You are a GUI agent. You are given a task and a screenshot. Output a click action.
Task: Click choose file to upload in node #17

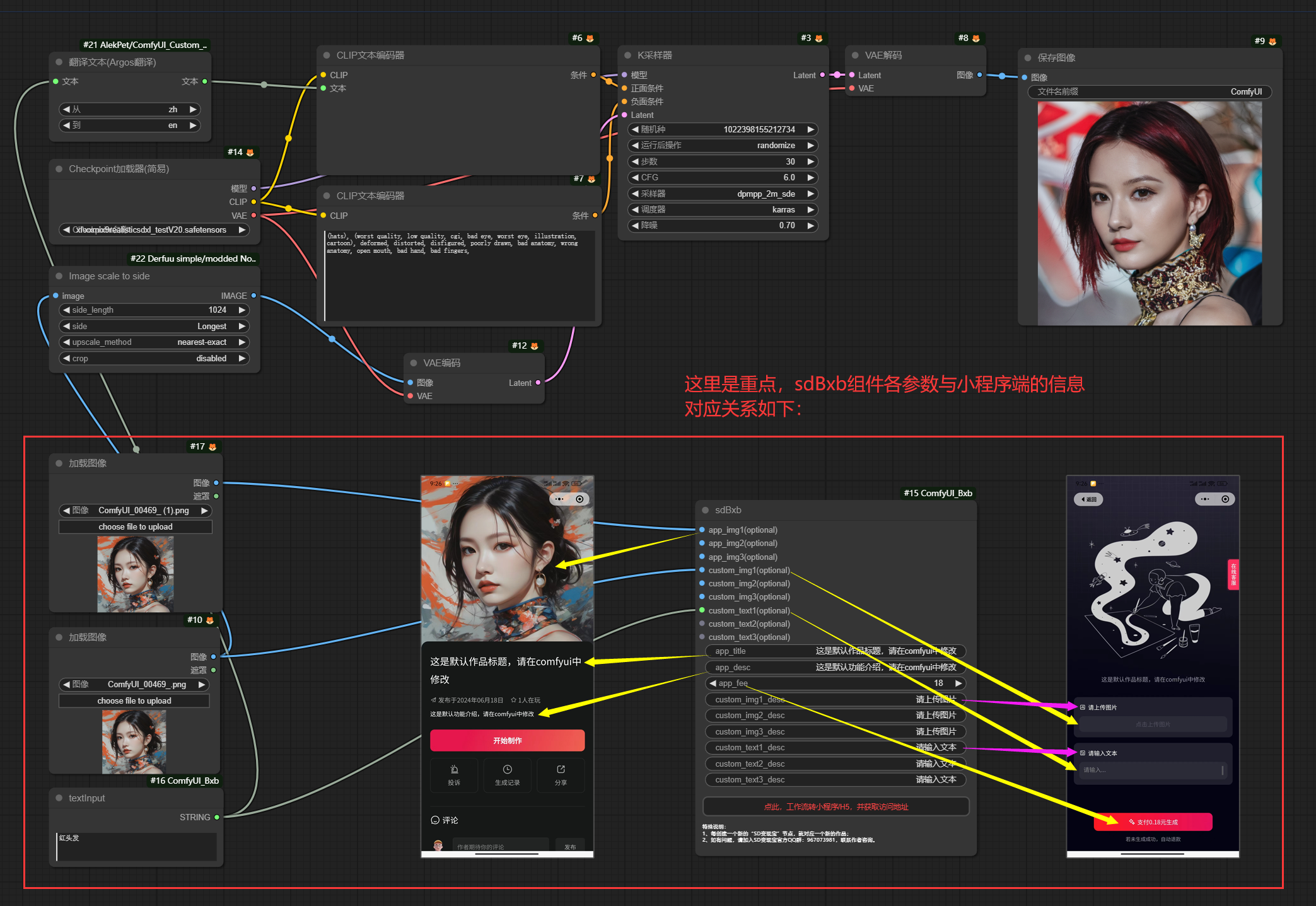pos(136,527)
